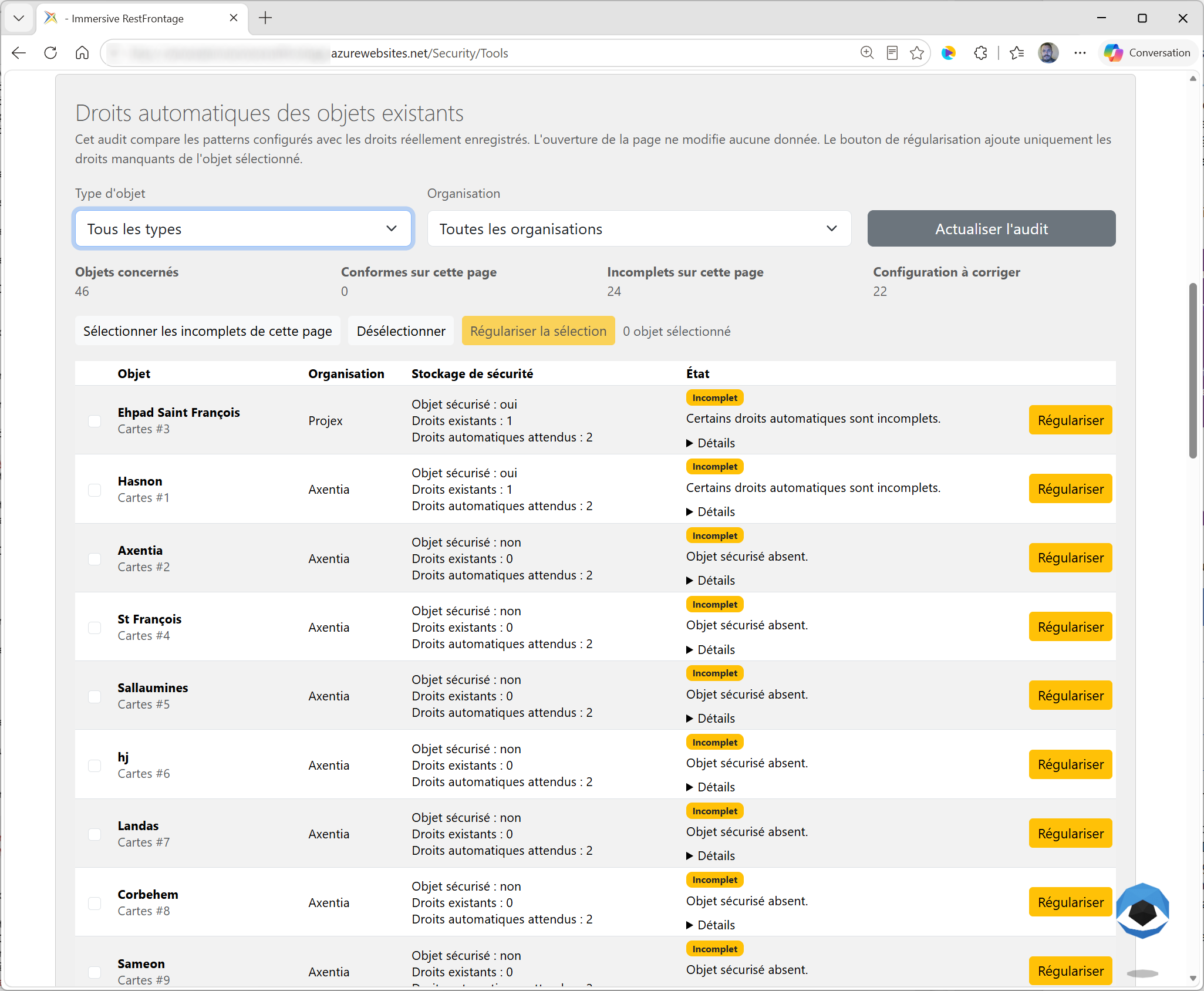Open browser settings and more menu

coord(1080,53)
